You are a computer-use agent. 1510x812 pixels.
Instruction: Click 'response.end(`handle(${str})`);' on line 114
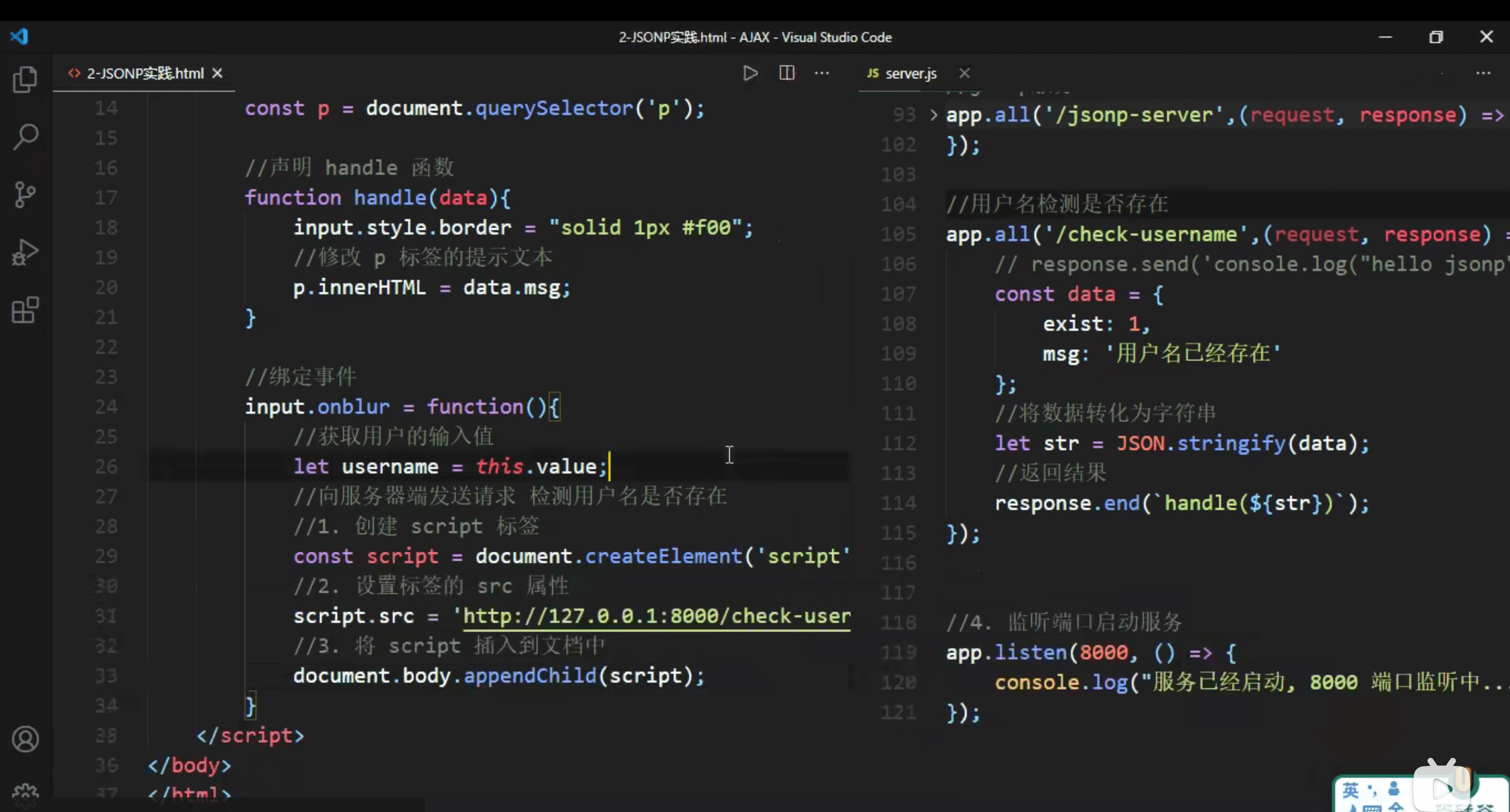coord(1182,503)
